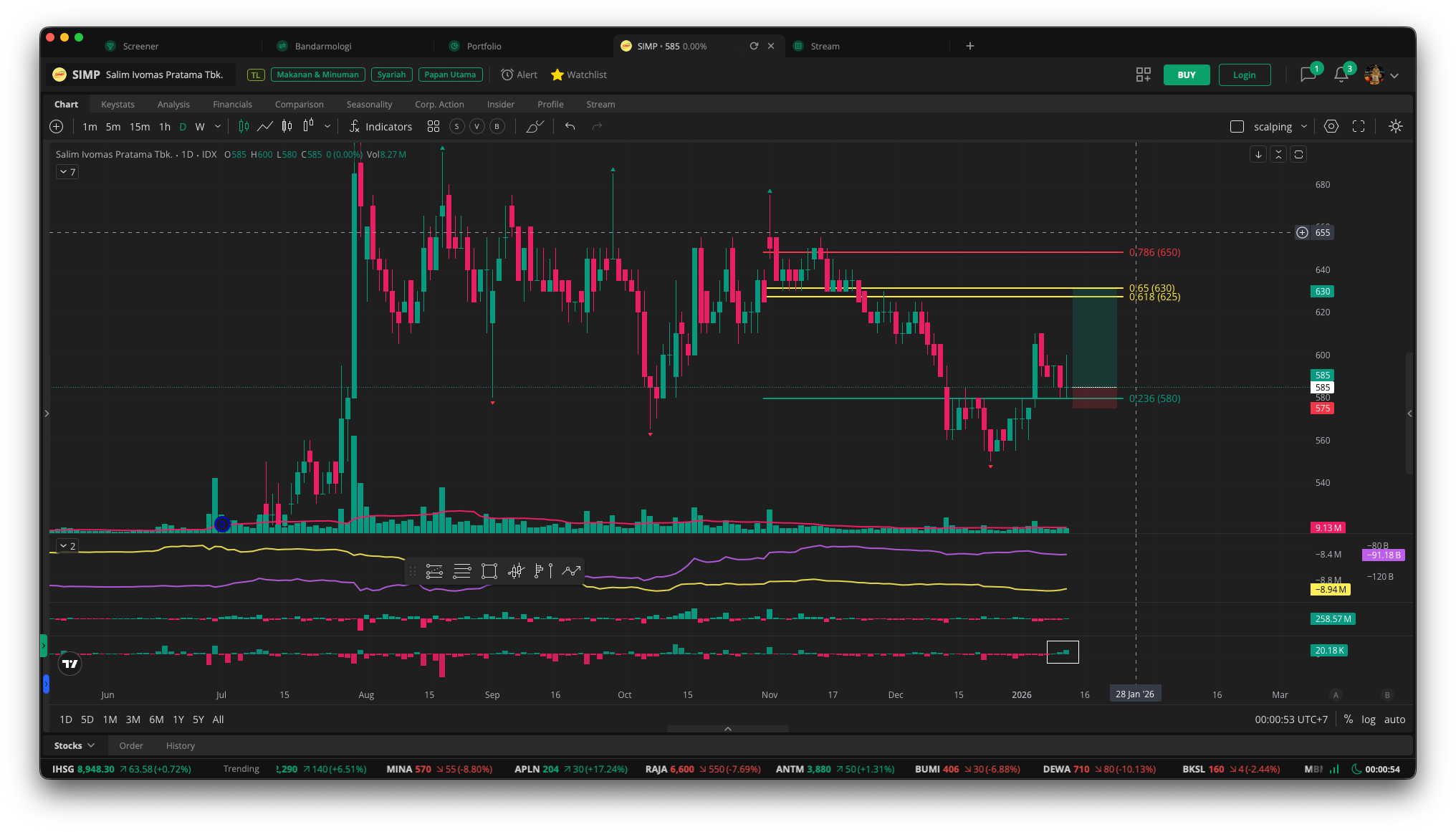Click the undo arrow in chart toolbar
This screenshot has height=832, width=1456.
pos(570,127)
